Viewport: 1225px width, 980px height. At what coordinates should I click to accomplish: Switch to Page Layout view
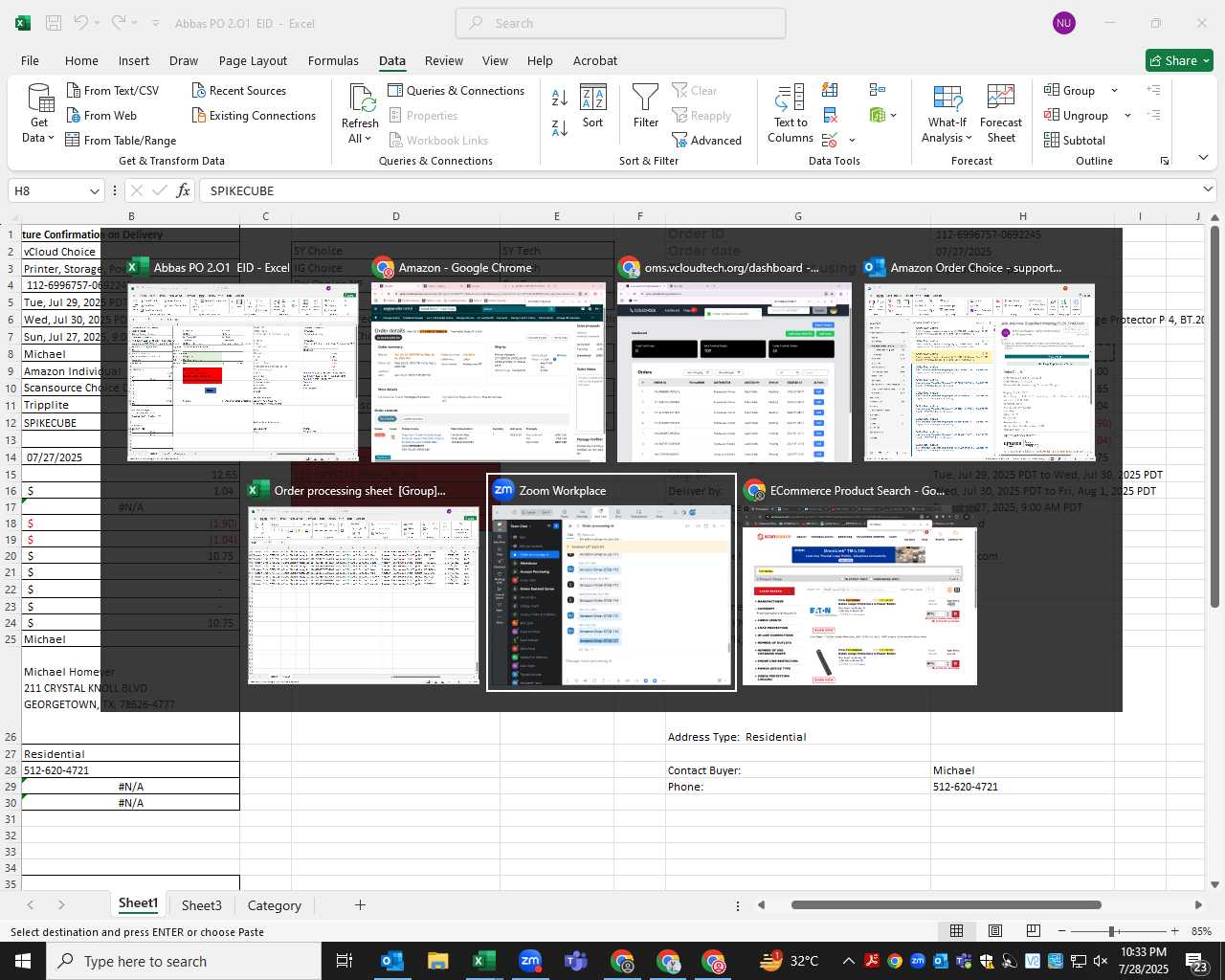pyautogui.click(x=994, y=931)
